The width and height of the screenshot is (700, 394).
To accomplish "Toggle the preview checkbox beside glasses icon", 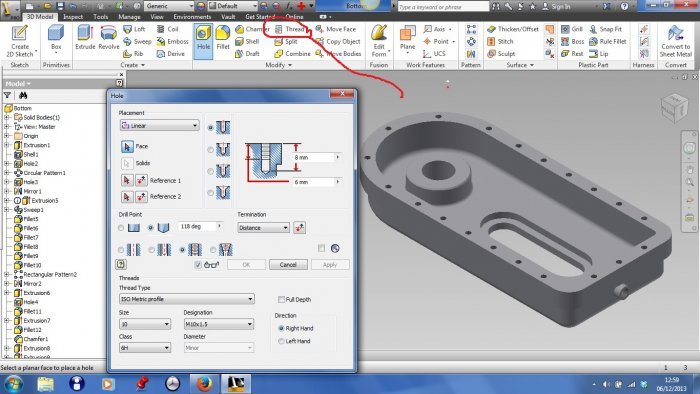I will click(198, 265).
